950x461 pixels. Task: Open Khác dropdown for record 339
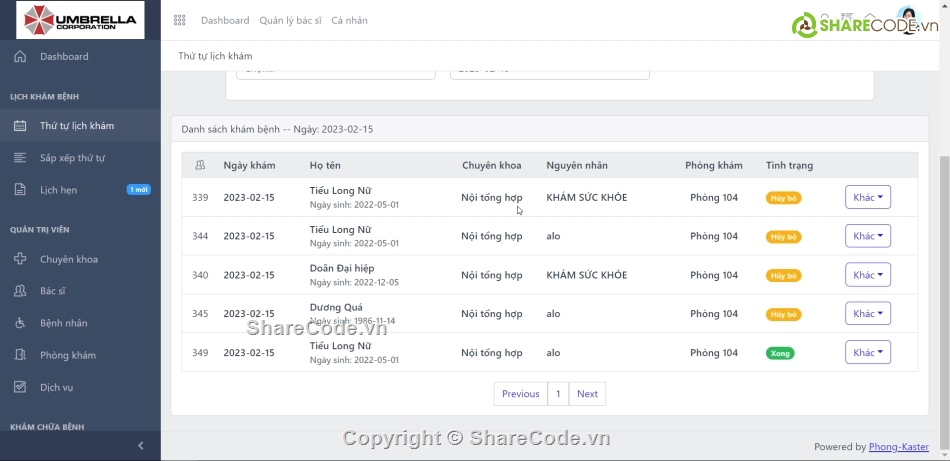867,198
